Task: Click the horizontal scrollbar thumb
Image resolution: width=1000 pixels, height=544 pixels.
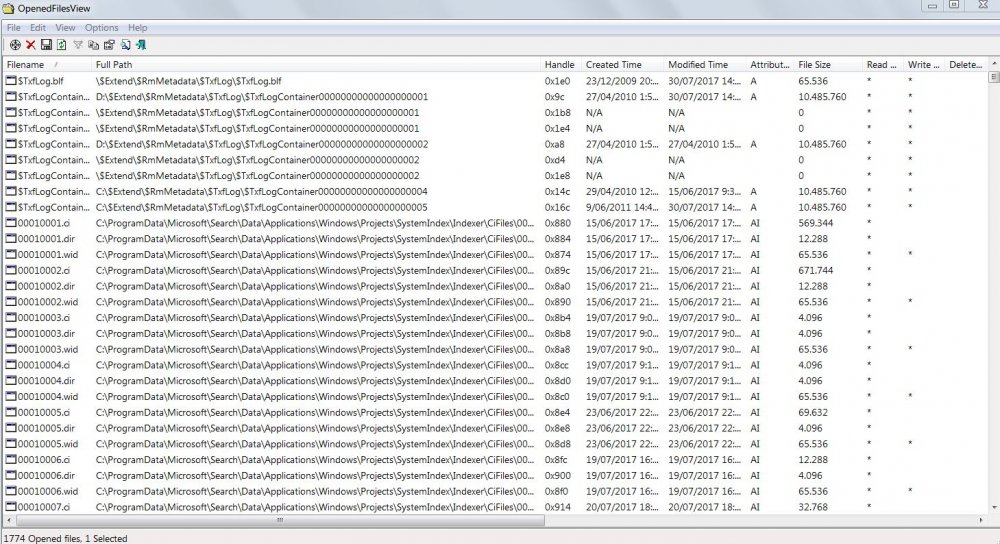Action: click(279, 520)
